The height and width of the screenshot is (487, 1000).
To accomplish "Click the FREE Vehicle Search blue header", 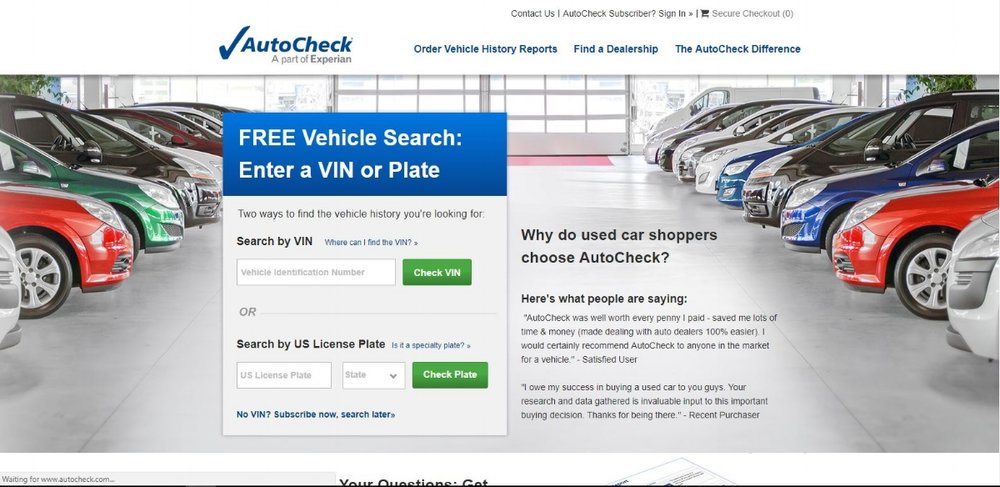I will [365, 154].
